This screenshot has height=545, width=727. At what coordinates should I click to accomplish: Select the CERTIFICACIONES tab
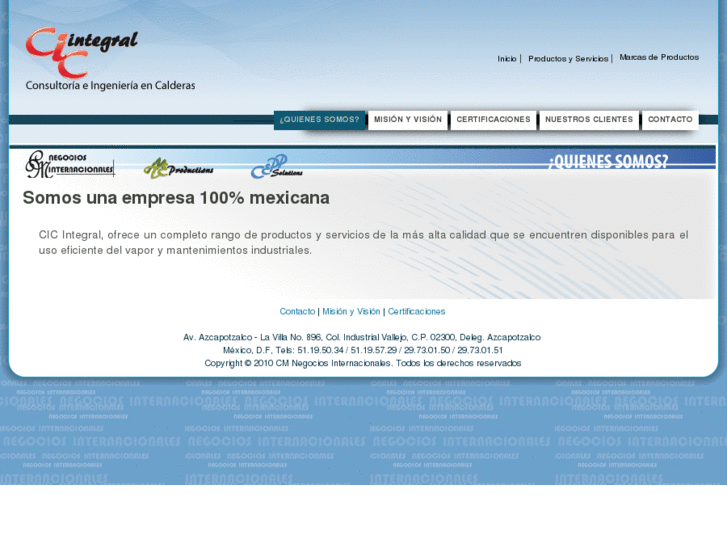(x=493, y=120)
